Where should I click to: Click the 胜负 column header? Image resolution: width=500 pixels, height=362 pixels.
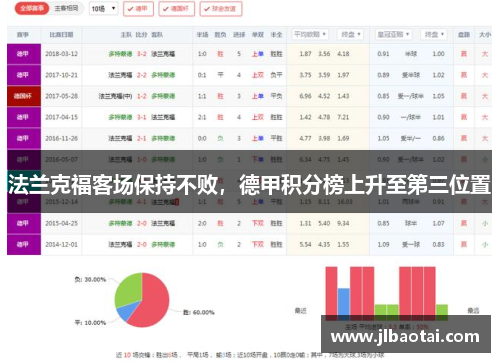tap(220, 35)
